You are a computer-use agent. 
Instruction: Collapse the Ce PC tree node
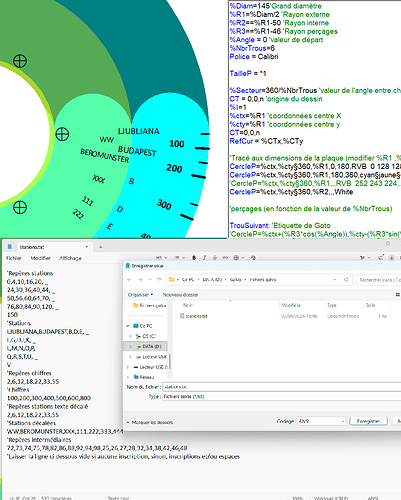tap(128, 326)
